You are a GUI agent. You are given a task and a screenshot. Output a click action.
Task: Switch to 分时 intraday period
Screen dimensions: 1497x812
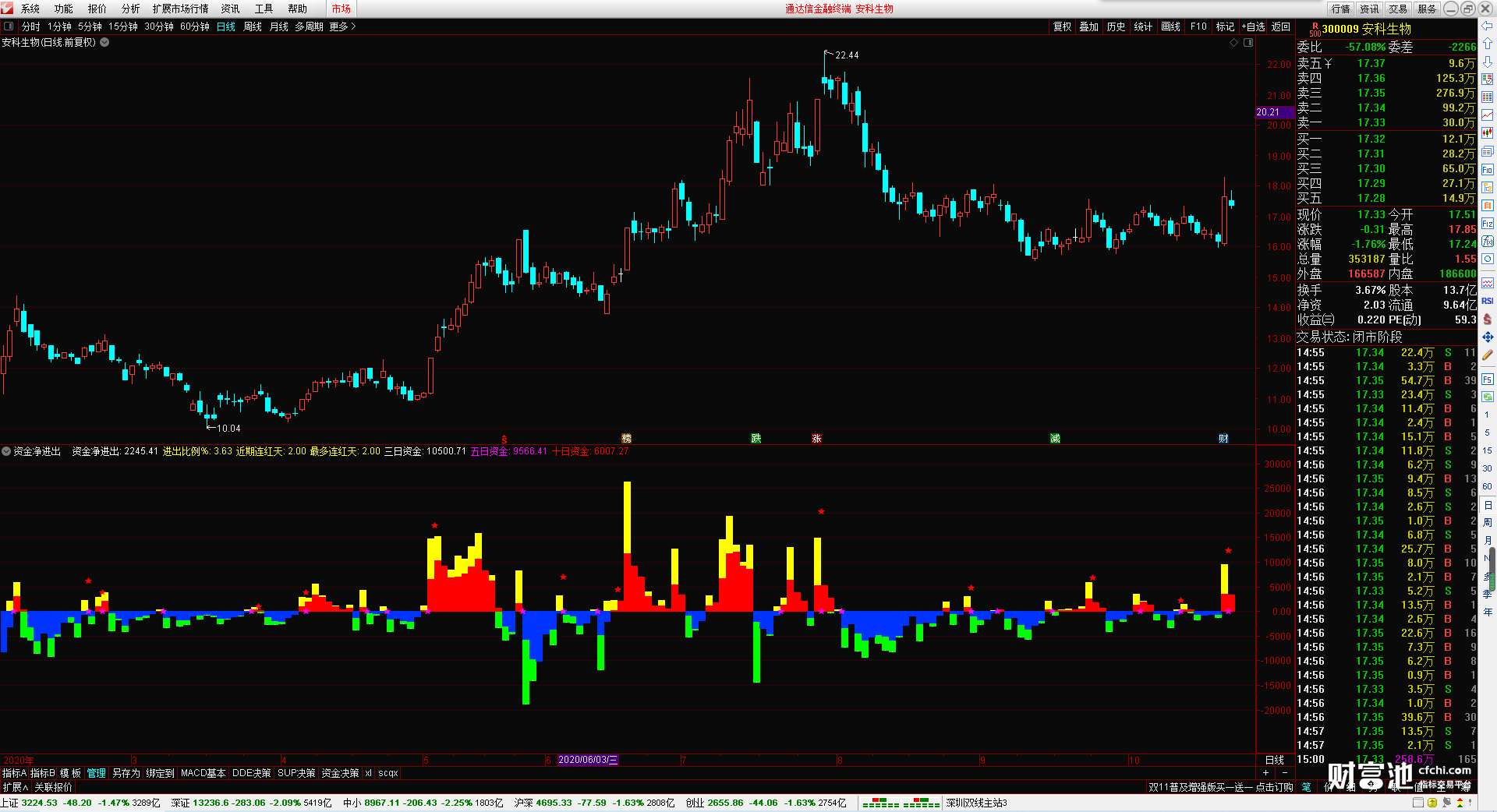[31, 26]
